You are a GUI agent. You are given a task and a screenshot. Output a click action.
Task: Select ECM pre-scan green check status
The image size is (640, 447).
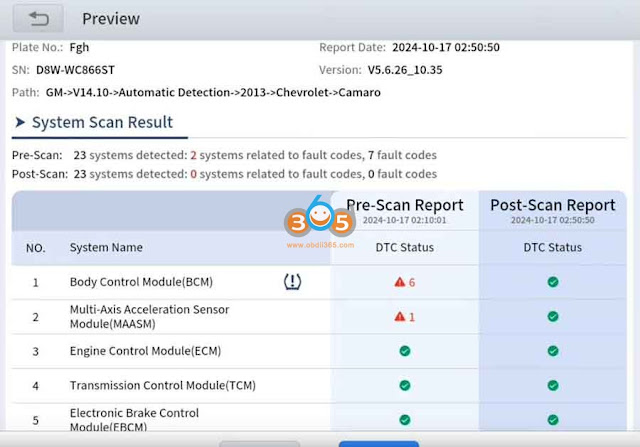(x=404, y=351)
